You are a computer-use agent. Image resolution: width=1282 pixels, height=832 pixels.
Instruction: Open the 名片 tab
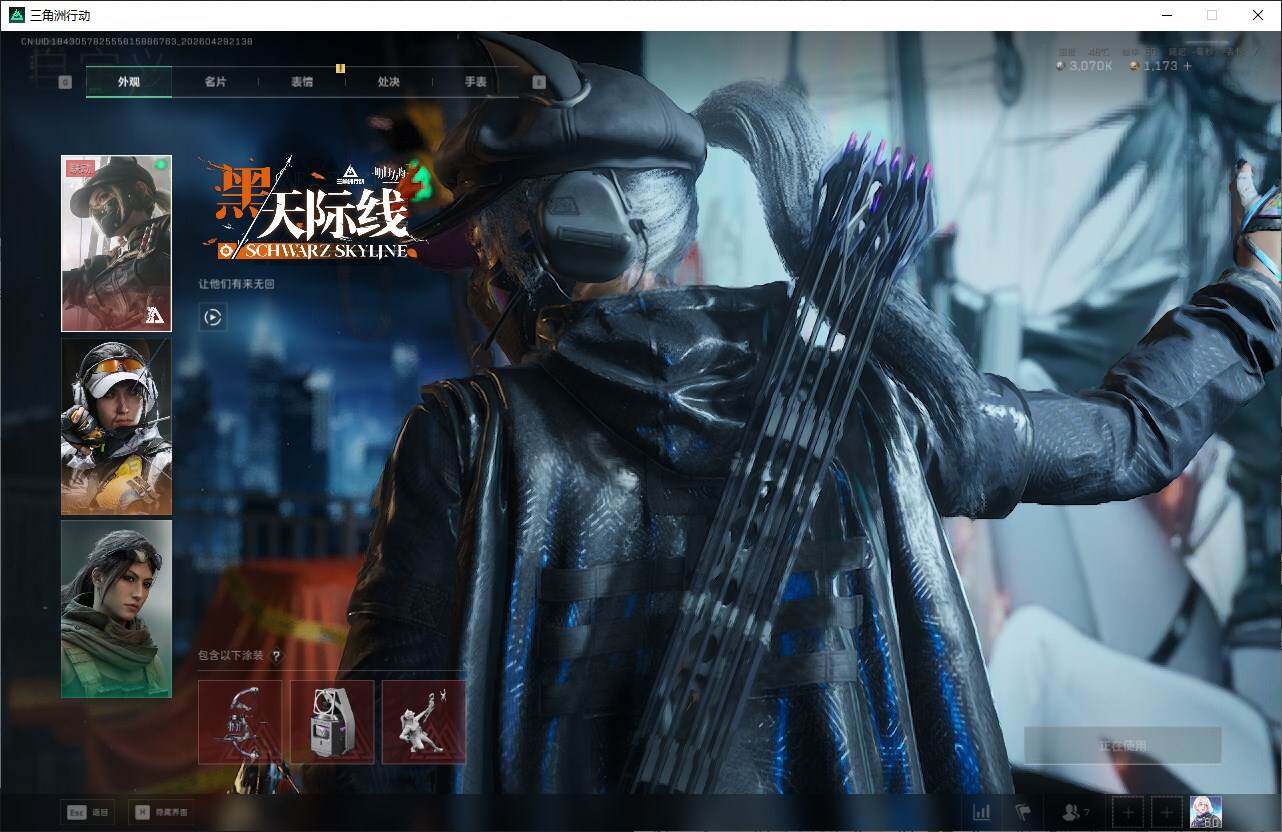pyautogui.click(x=215, y=82)
